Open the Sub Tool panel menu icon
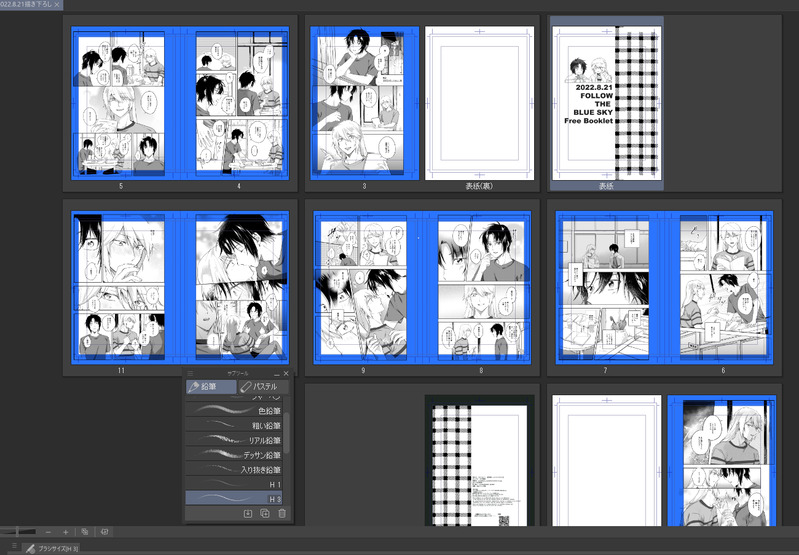799x555 pixels. point(190,373)
